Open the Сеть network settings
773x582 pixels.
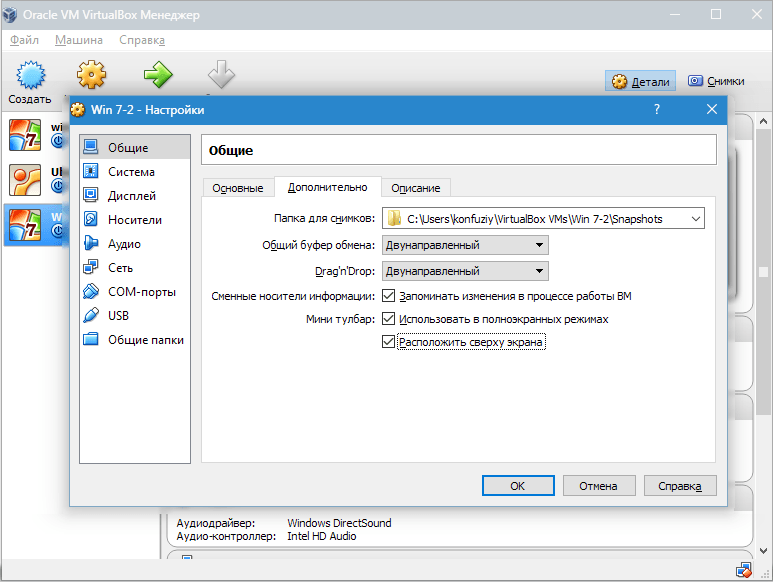(120, 268)
